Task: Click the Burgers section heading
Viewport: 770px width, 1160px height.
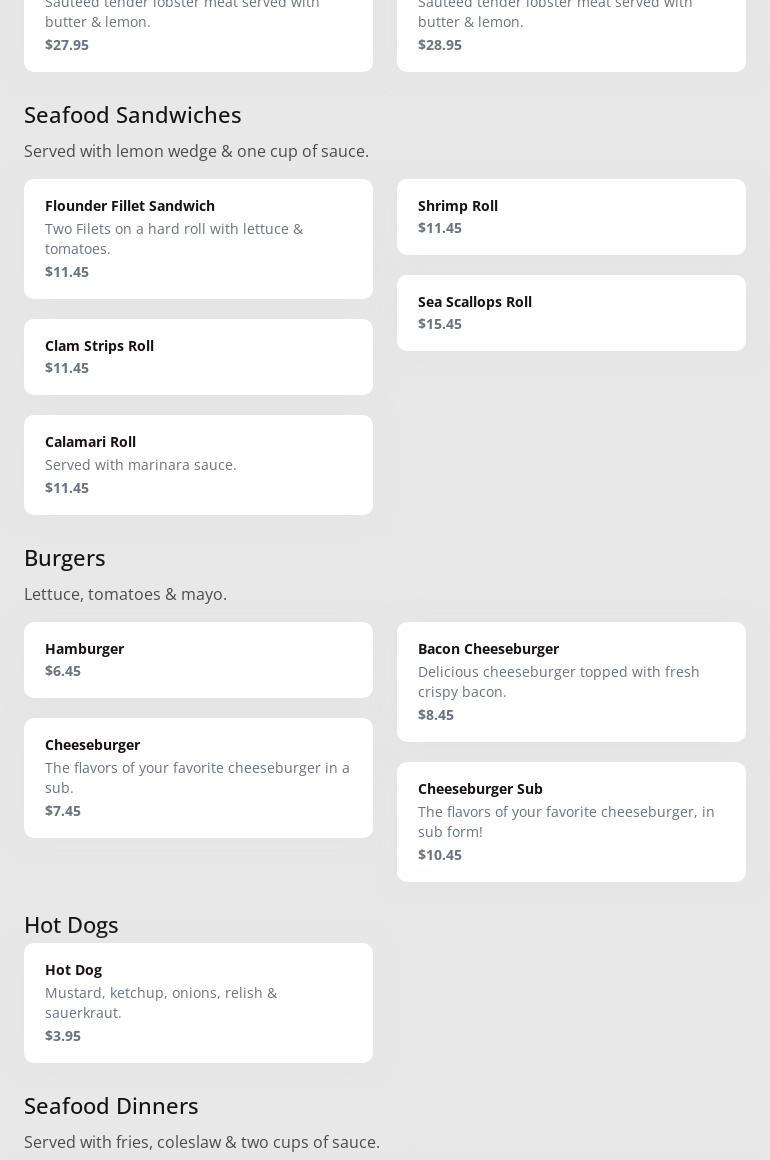Action: [65, 558]
